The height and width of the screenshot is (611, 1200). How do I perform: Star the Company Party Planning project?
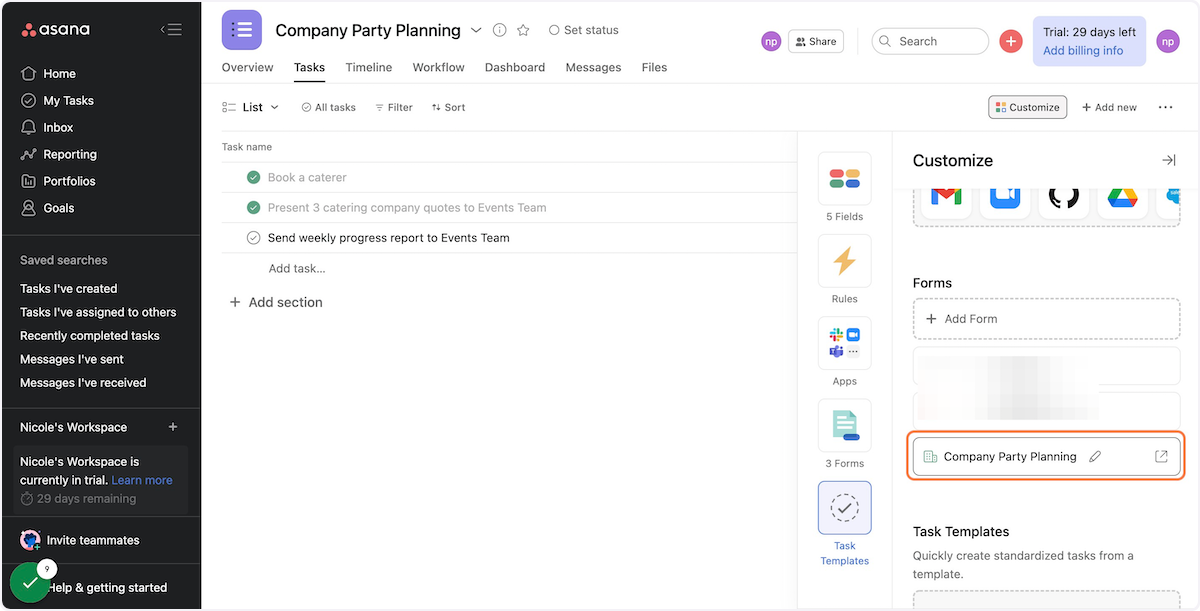point(523,30)
